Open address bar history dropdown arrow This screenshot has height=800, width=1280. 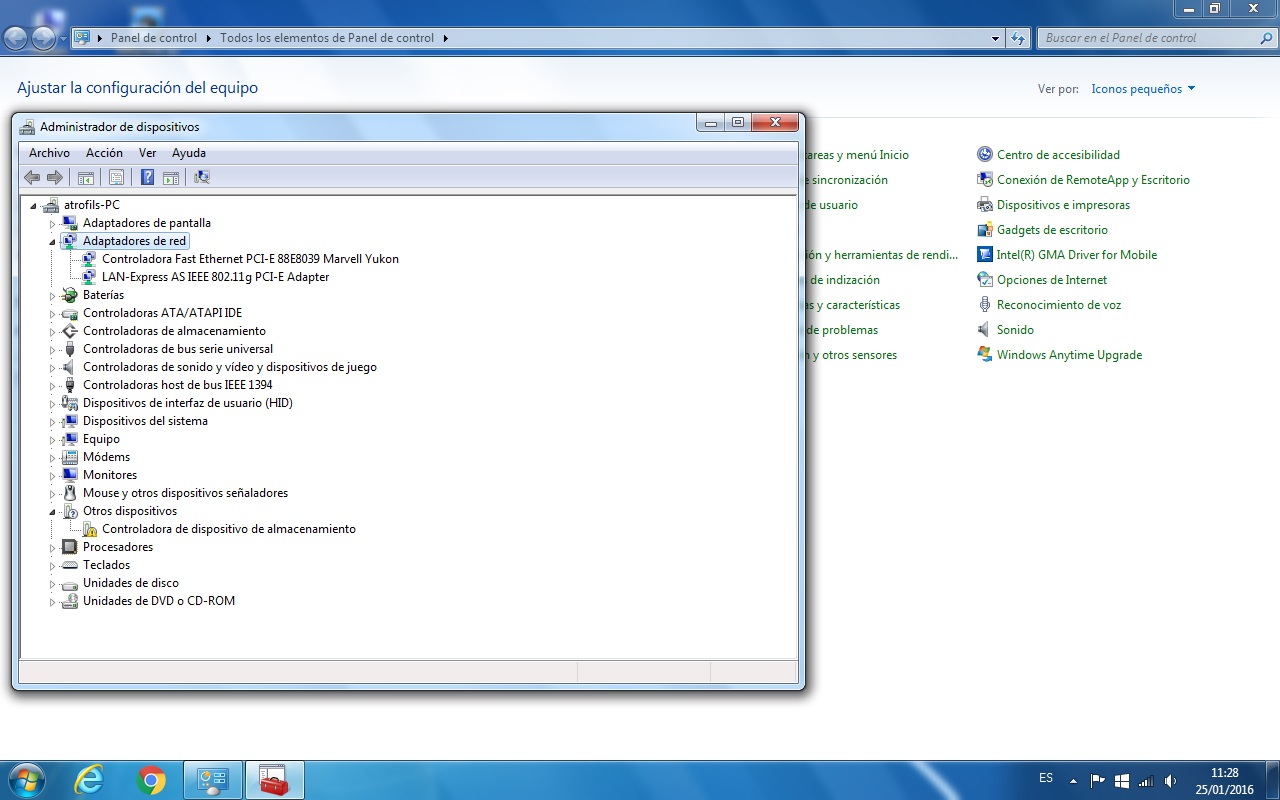[995, 38]
